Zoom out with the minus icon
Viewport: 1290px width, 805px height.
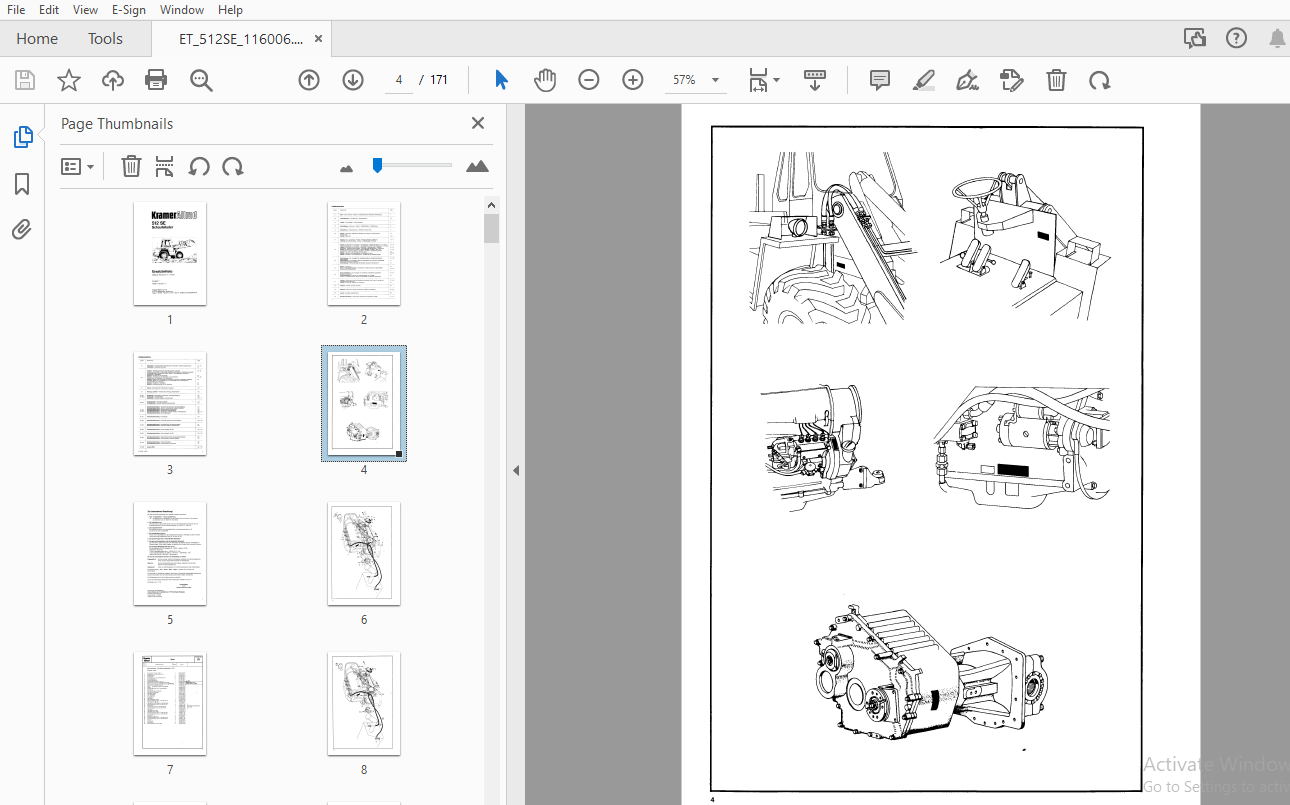tap(589, 80)
